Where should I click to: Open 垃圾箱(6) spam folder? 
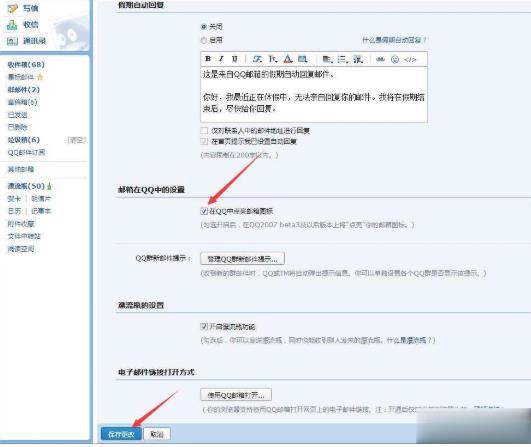click(x=24, y=140)
